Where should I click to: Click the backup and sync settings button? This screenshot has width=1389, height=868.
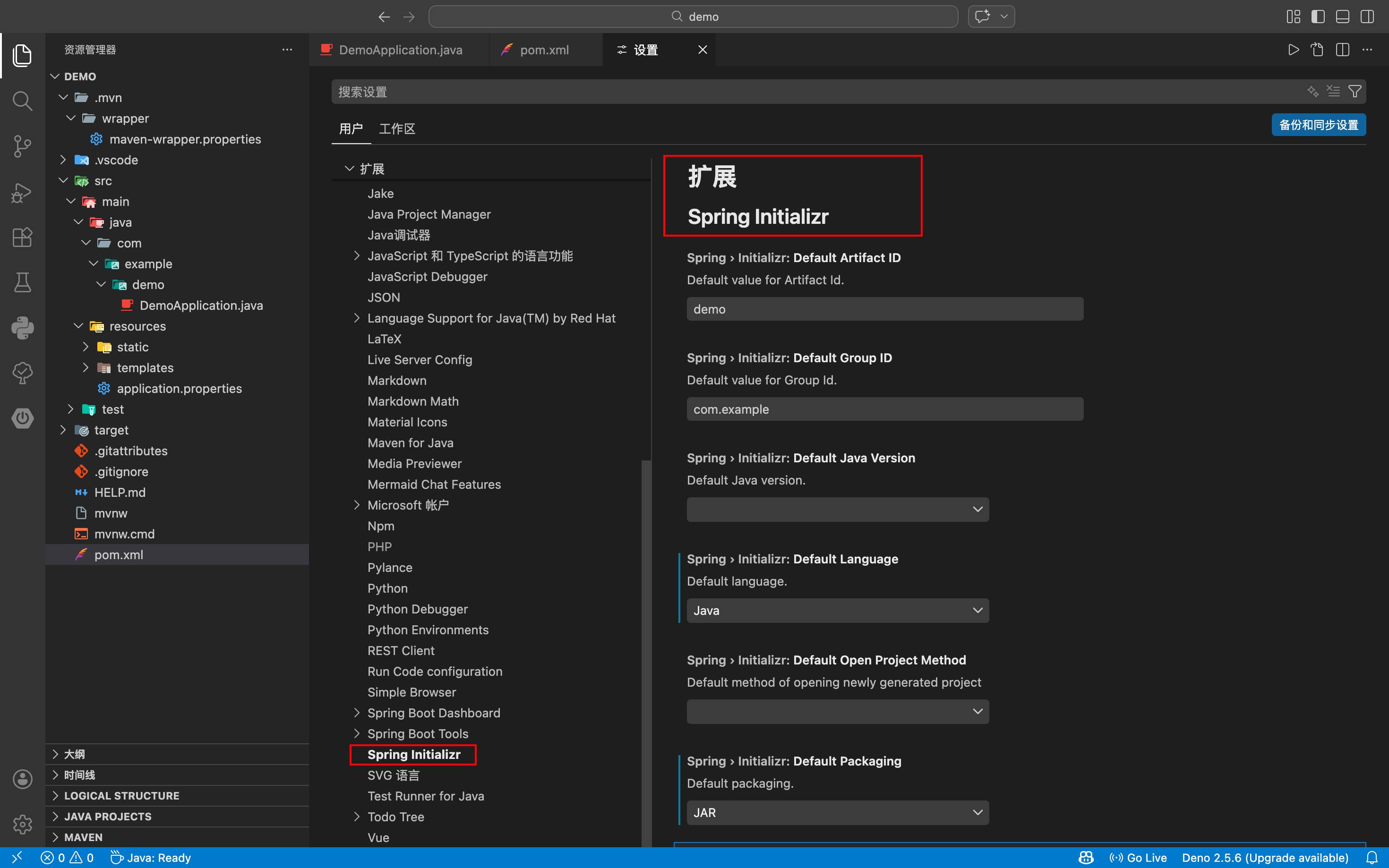coord(1319,125)
